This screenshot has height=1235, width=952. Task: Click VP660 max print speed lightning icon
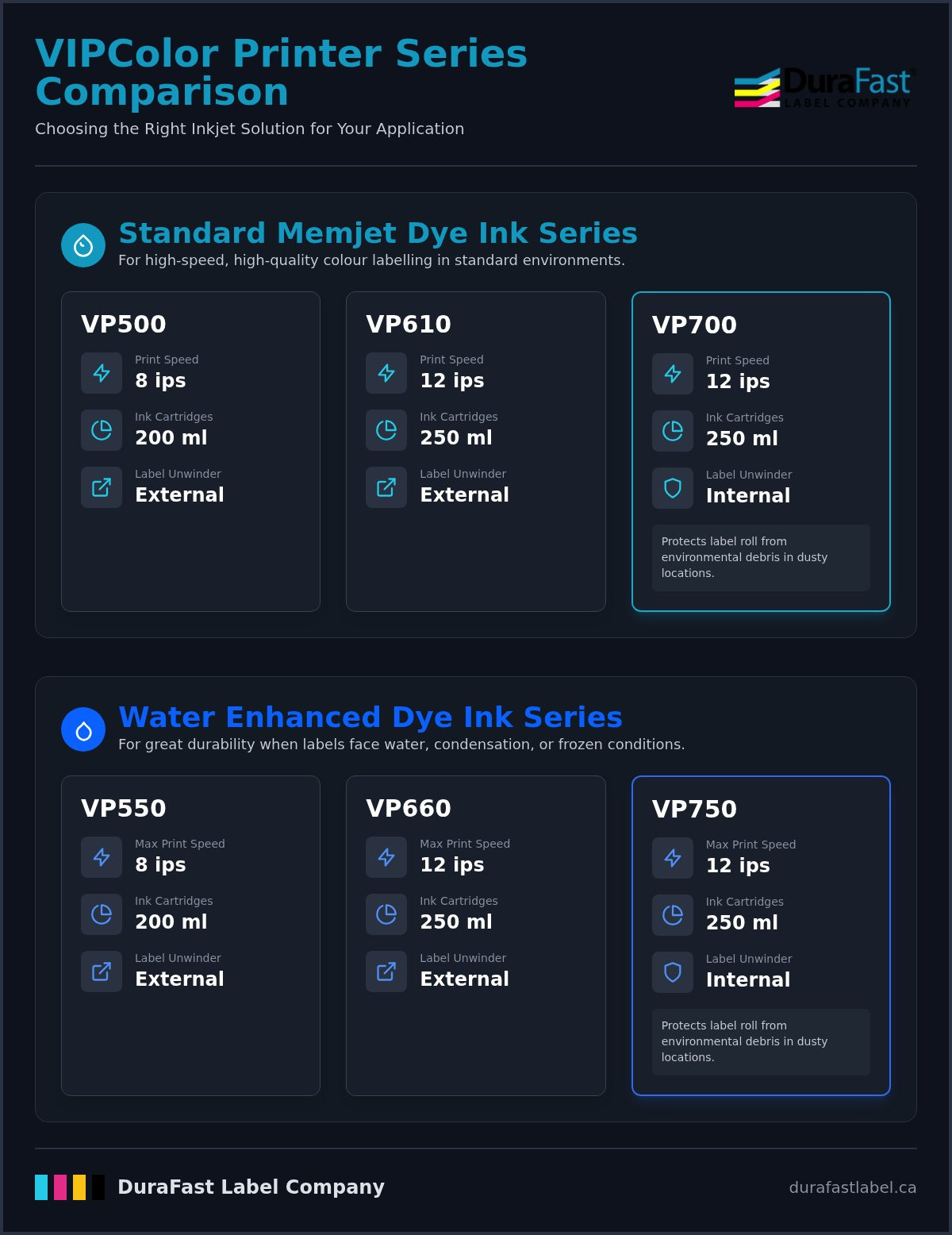(386, 857)
